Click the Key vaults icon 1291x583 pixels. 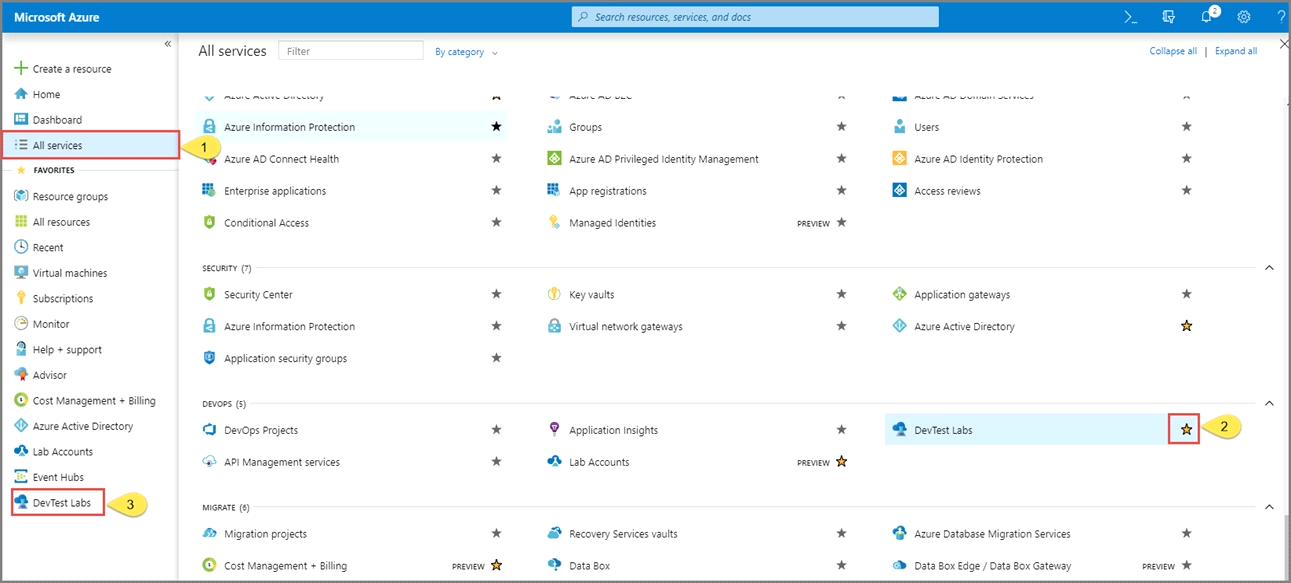pyautogui.click(x=554, y=295)
